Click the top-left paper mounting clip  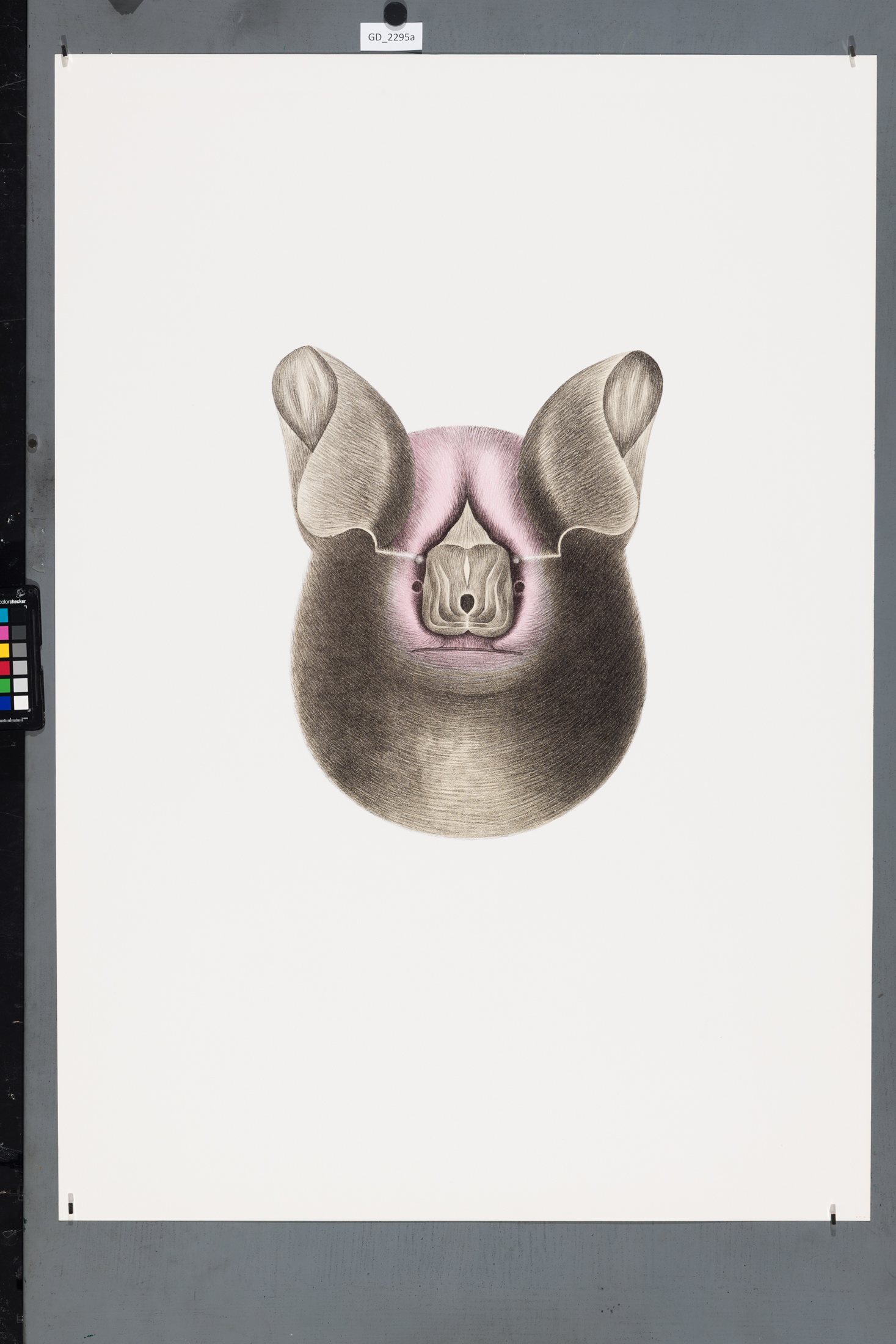click(x=64, y=48)
